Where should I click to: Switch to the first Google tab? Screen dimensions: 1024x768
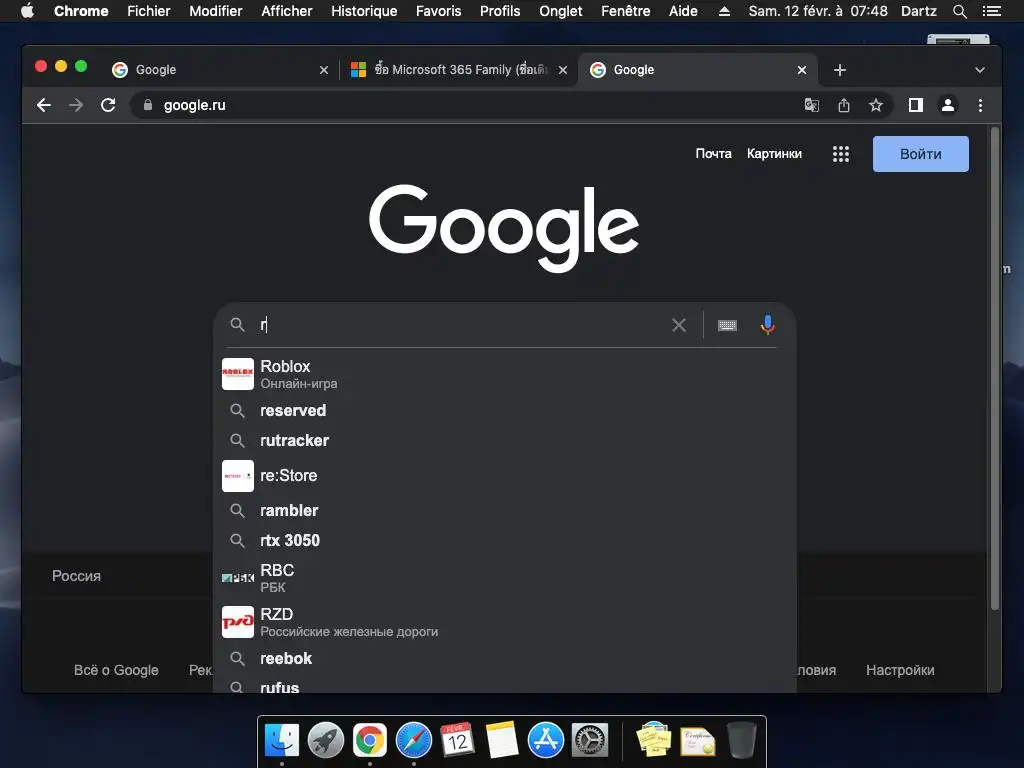point(219,70)
